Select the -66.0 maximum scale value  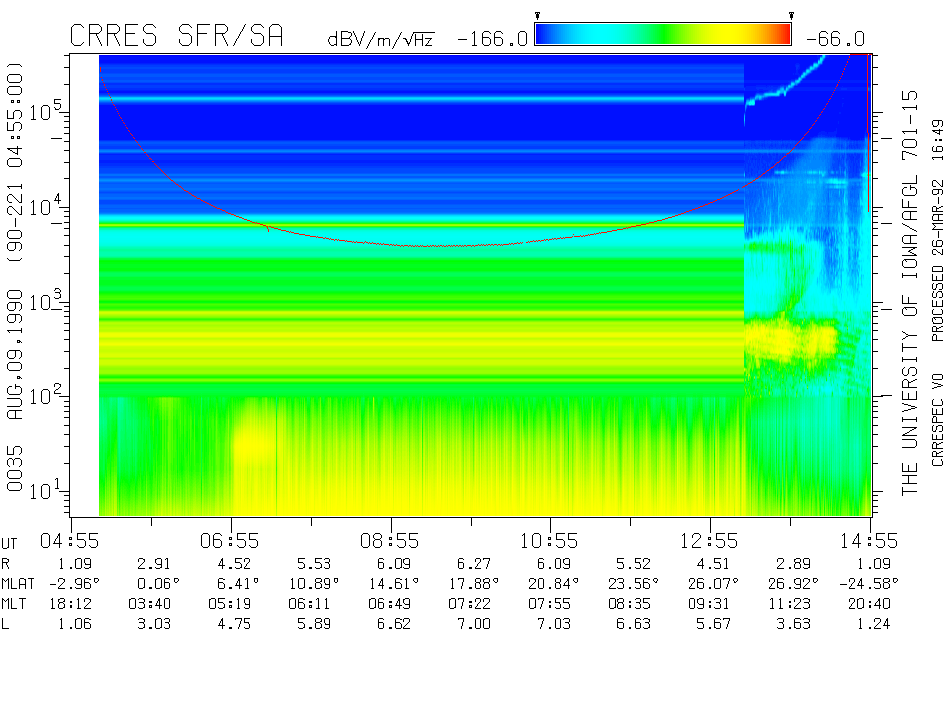pyautogui.click(x=834, y=39)
